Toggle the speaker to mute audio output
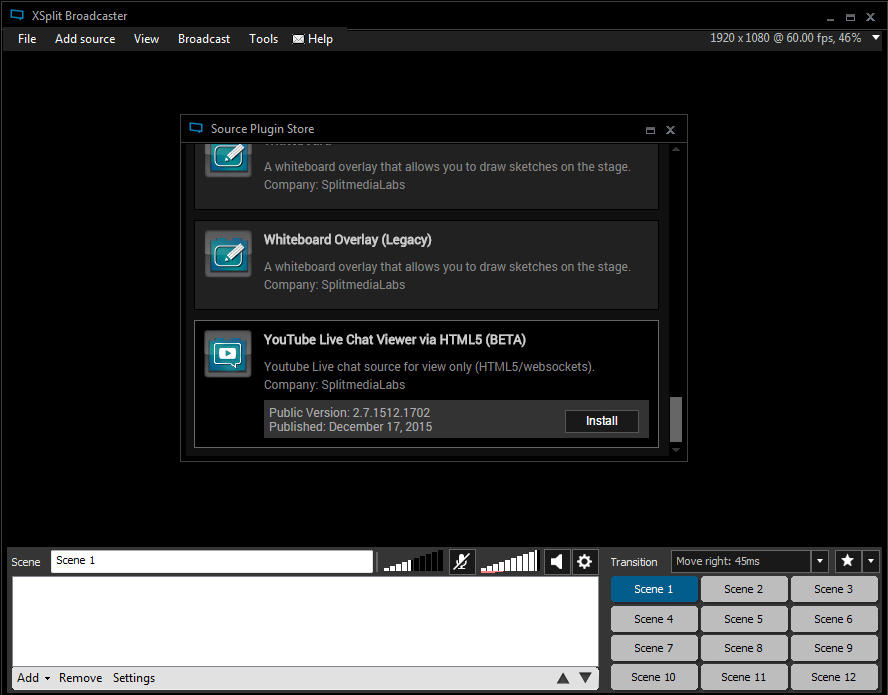Image resolution: width=888 pixels, height=695 pixels. pos(557,561)
